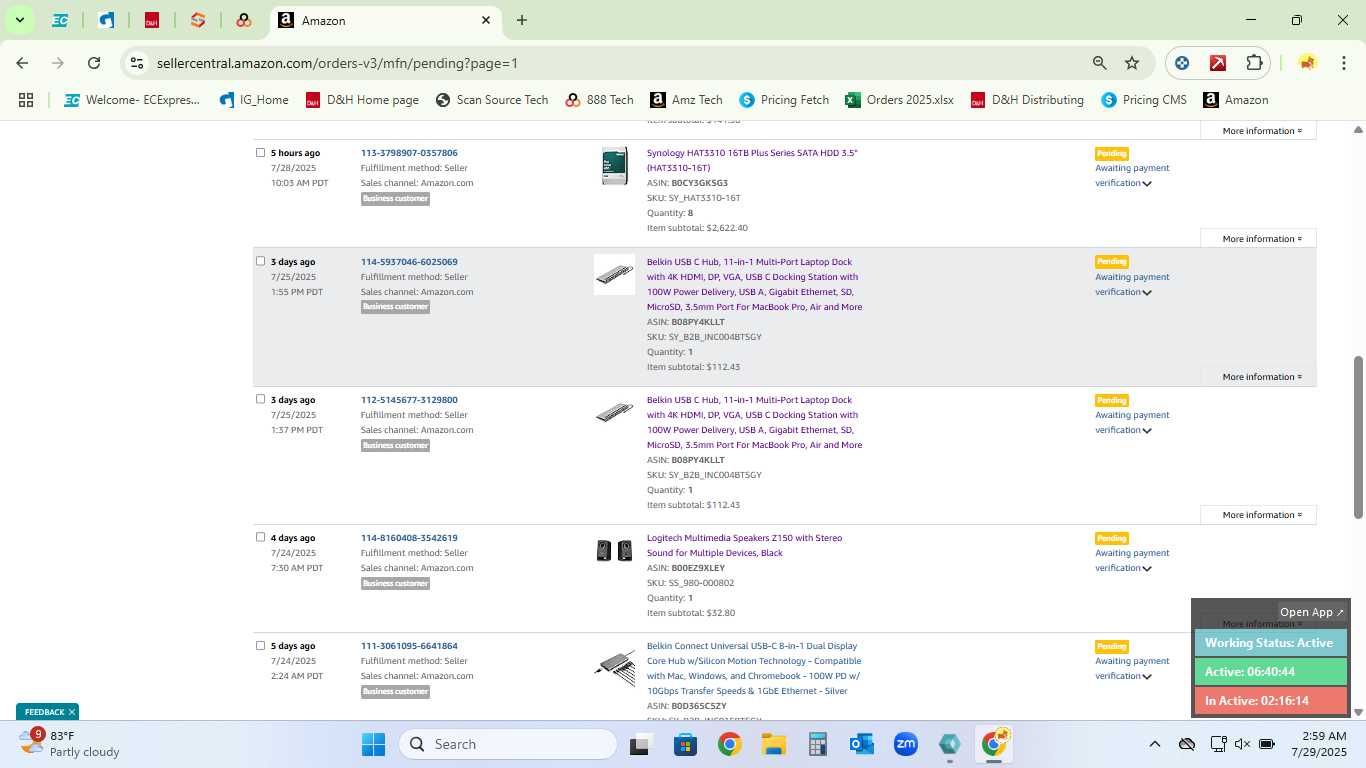Tick checkbox for order 112-5145677-3129800
The height and width of the screenshot is (768, 1366).
click(260, 399)
